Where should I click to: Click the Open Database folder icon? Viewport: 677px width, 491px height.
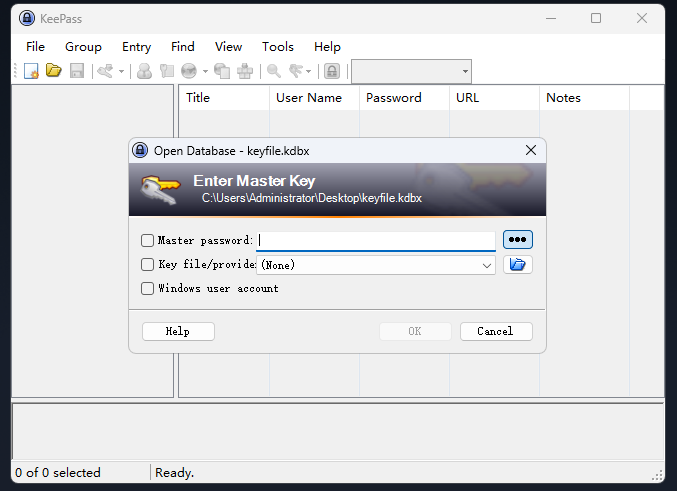[x=54, y=70]
